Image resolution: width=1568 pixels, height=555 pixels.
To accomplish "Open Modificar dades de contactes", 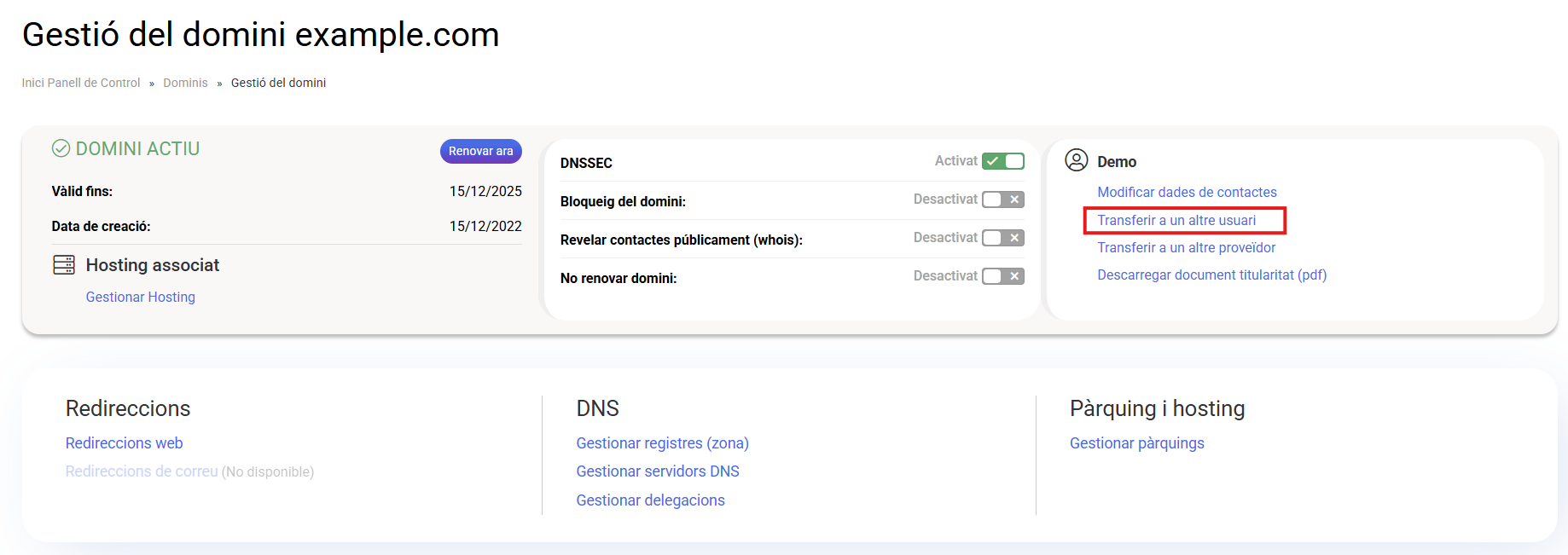I will (x=1187, y=193).
